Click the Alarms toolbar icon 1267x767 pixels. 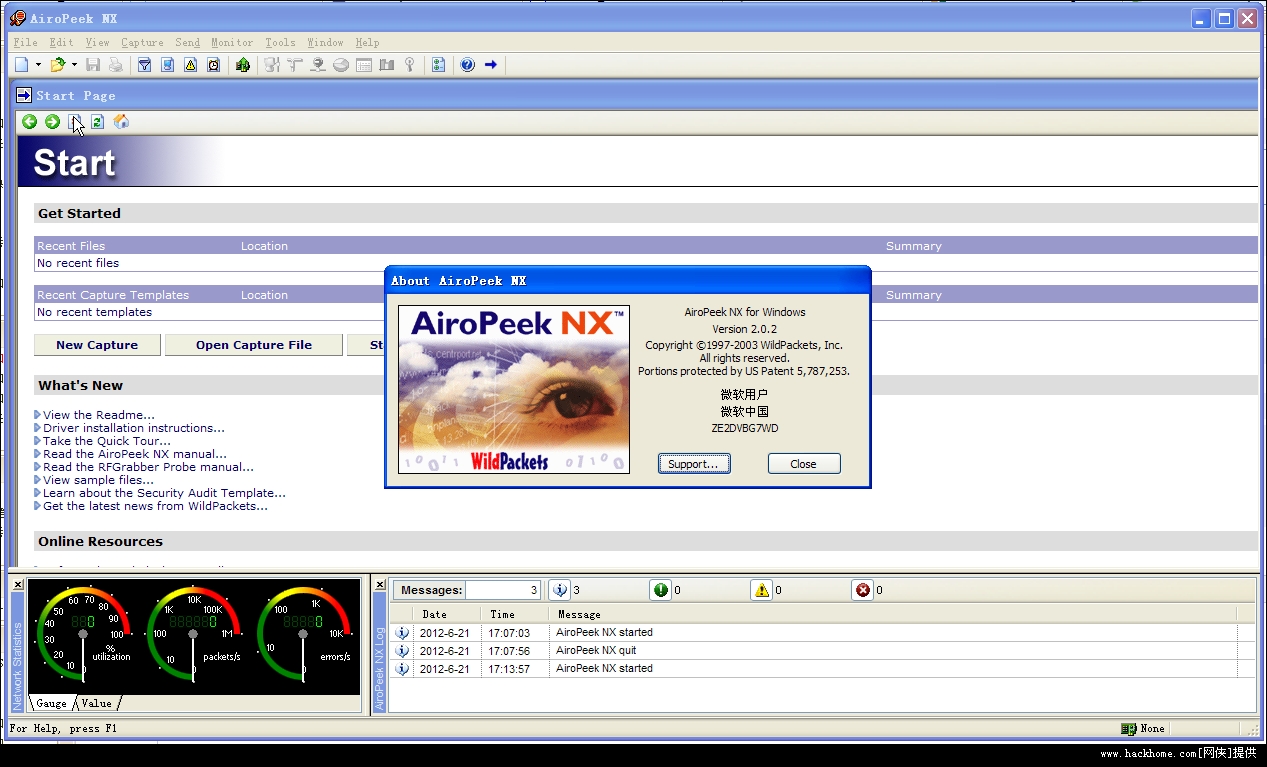pos(190,65)
